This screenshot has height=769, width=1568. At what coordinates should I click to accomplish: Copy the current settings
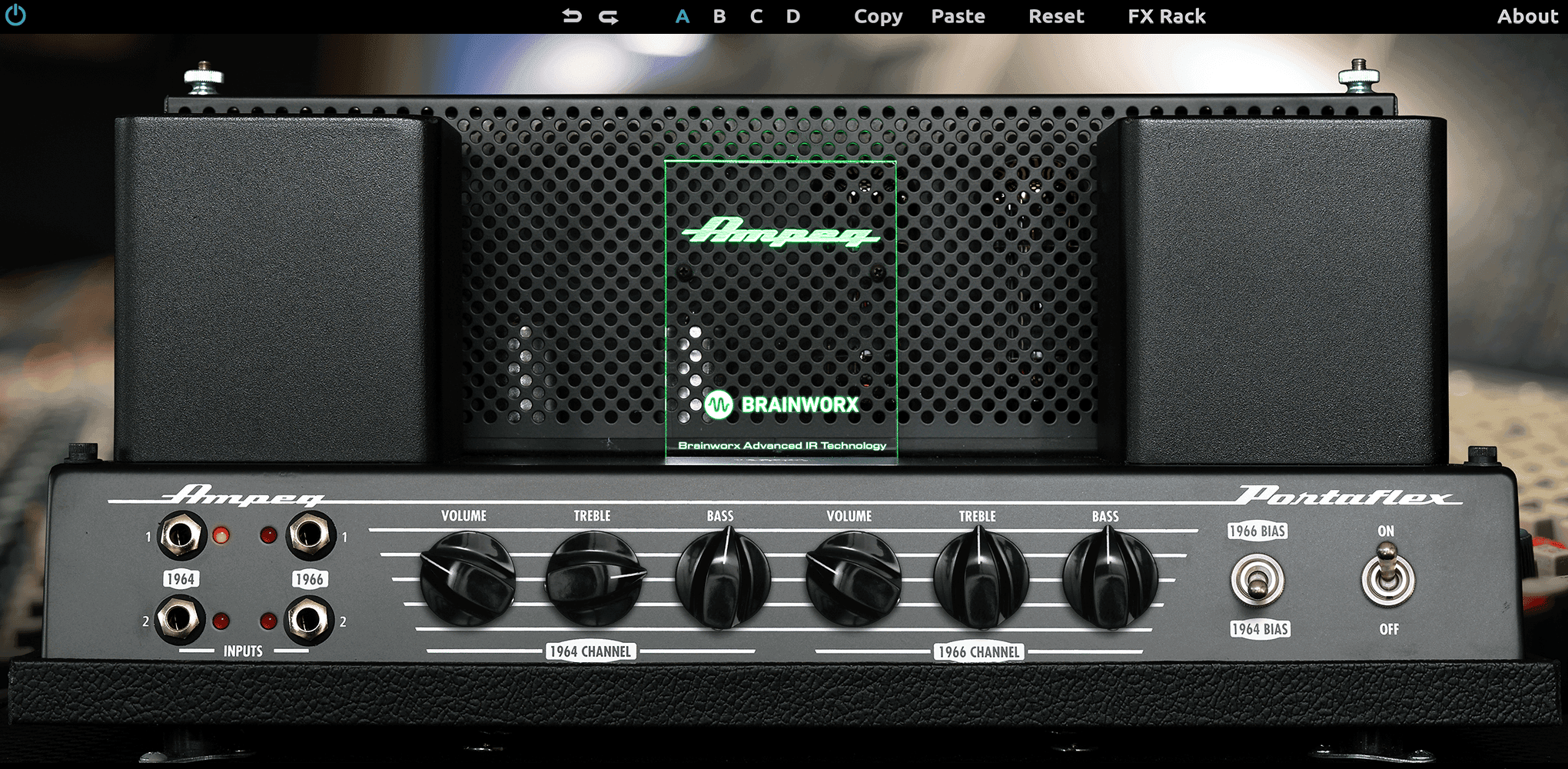[x=879, y=17]
